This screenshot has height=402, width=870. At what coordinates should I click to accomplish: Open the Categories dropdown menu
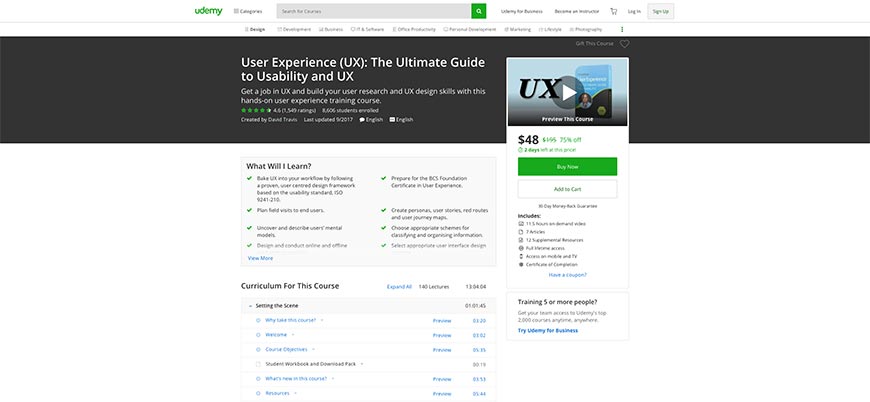(248, 11)
